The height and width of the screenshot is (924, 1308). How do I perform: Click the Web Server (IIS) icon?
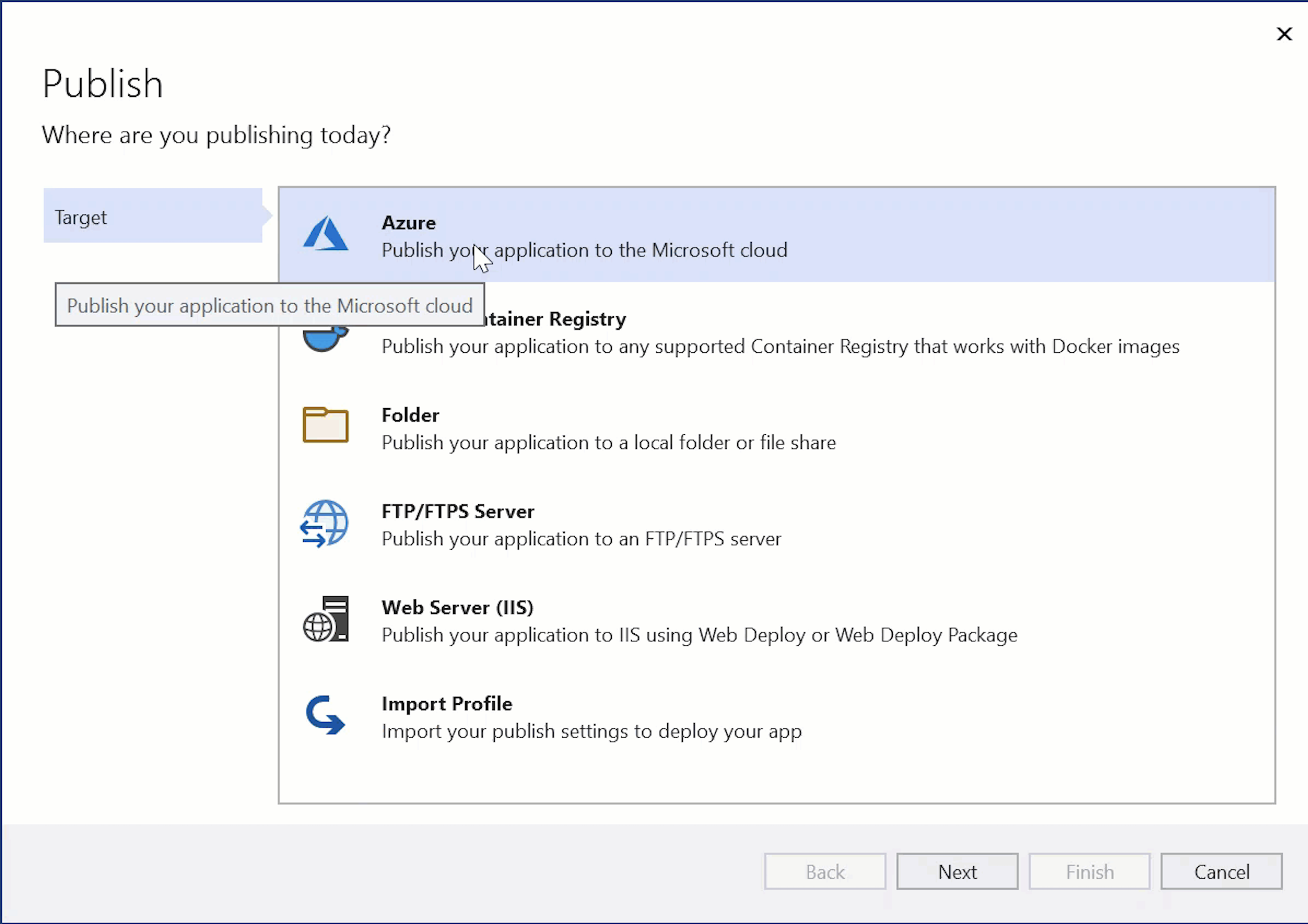tap(326, 619)
